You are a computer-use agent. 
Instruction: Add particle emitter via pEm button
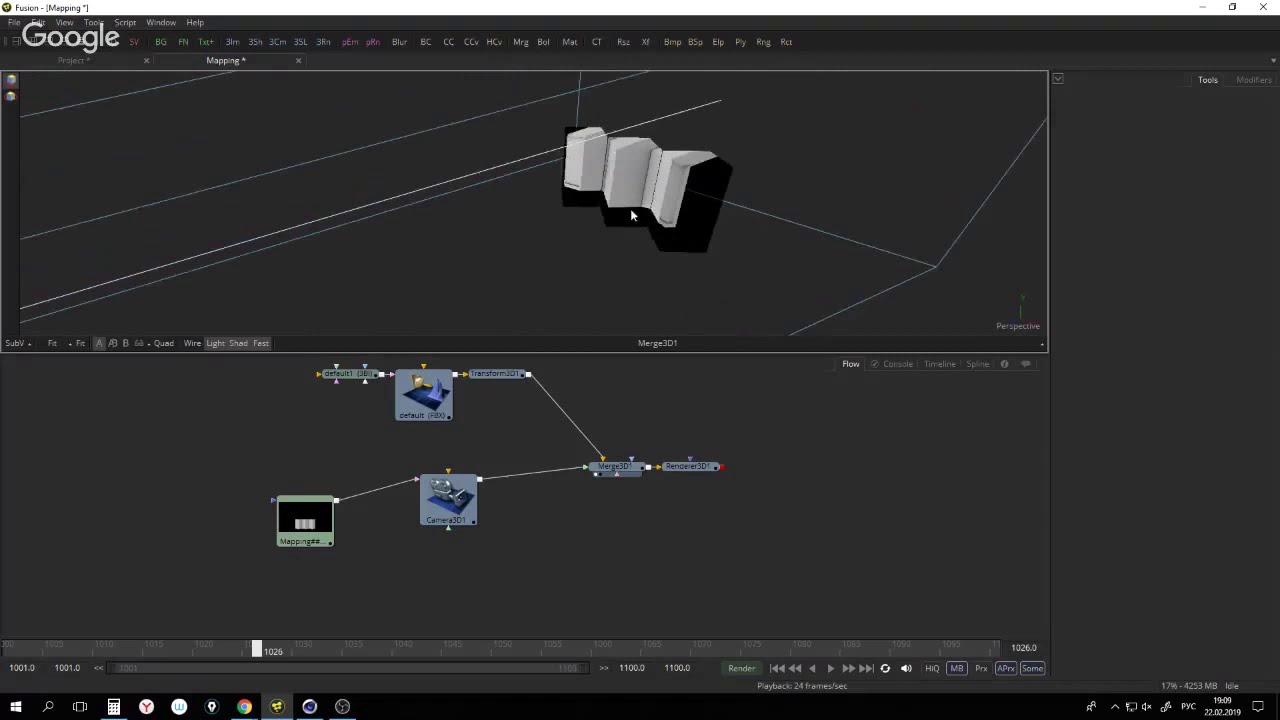350,42
